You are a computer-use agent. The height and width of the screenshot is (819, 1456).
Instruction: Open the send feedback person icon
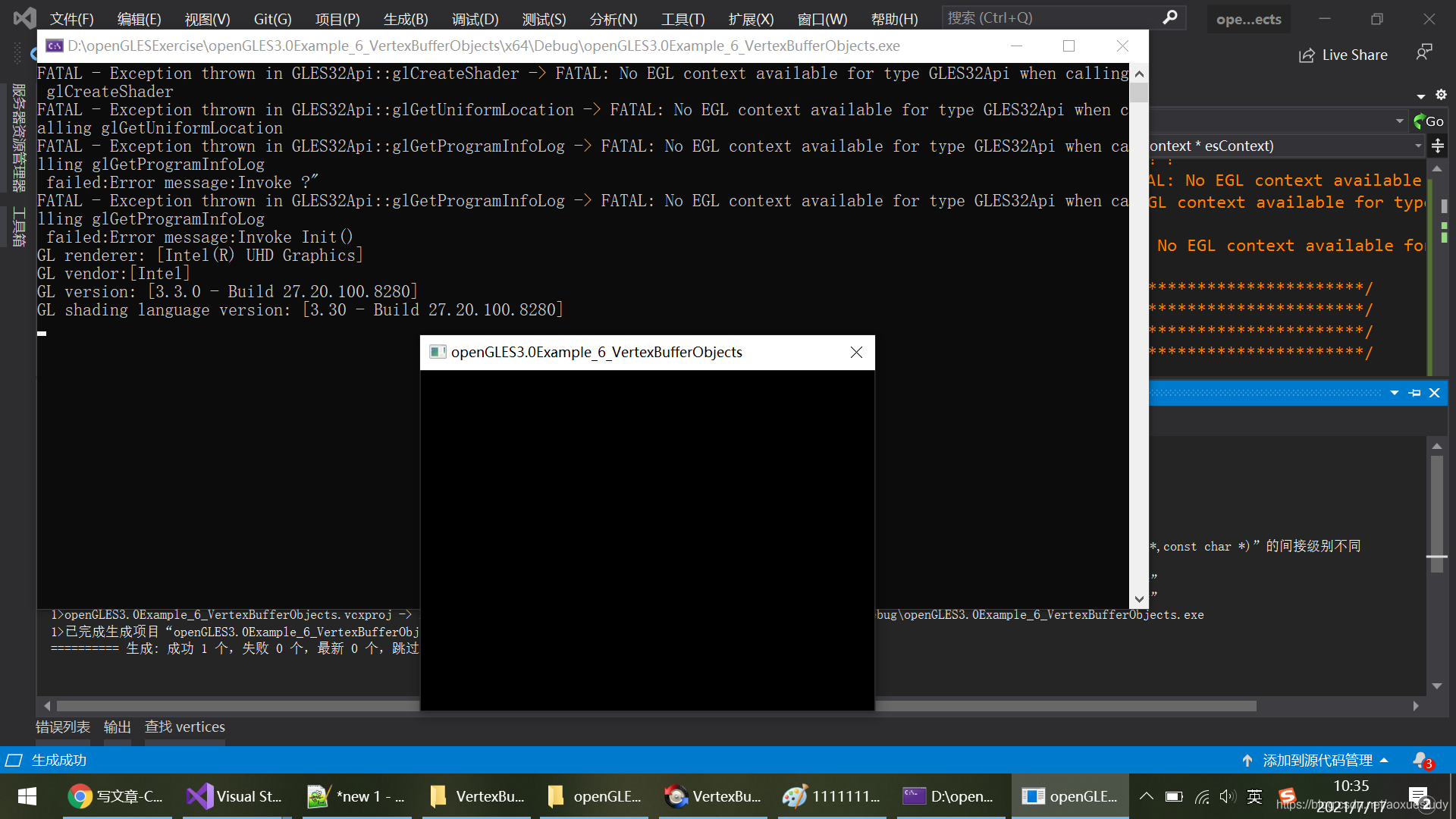tap(1423, 53)
